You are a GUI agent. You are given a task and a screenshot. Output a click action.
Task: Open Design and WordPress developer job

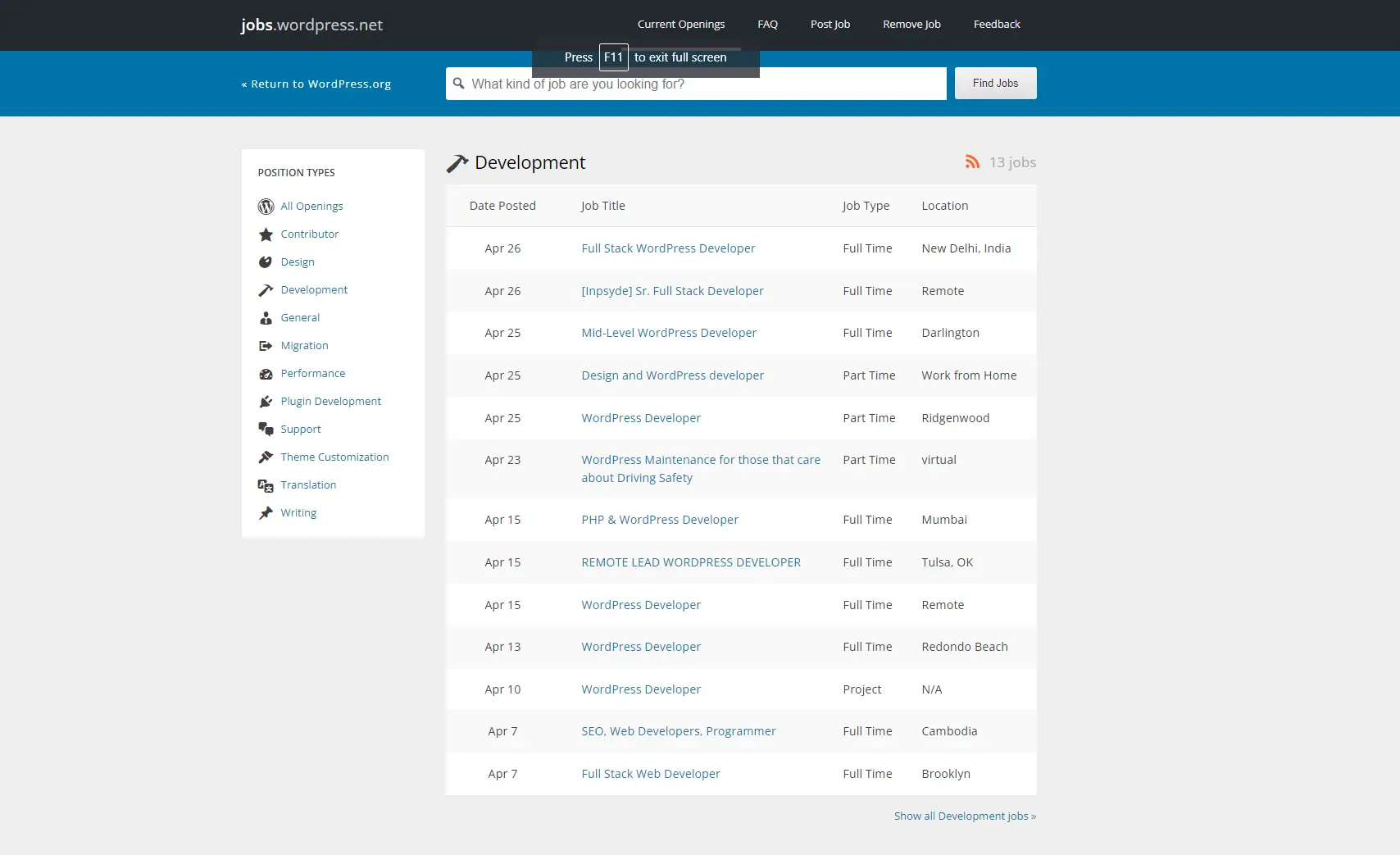672,375
